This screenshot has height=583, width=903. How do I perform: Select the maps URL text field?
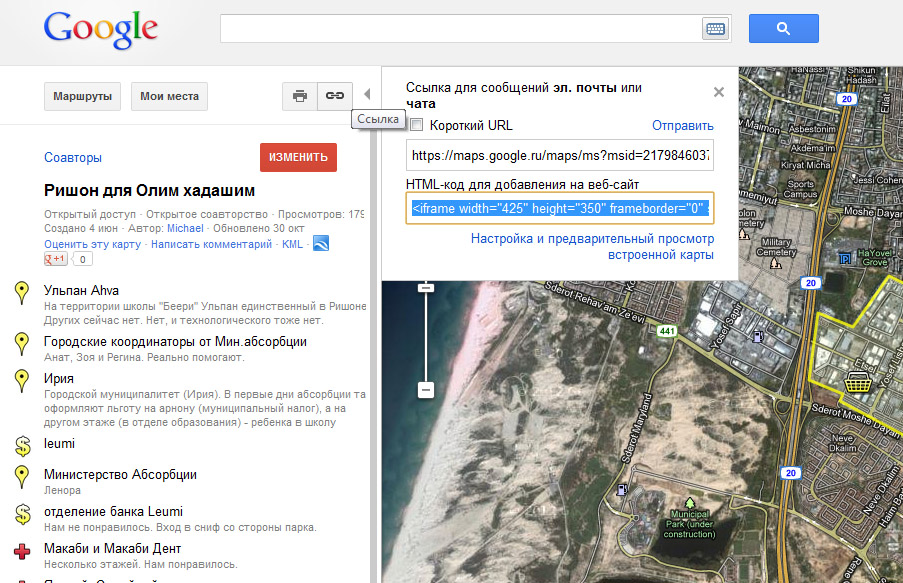point(560,155)
